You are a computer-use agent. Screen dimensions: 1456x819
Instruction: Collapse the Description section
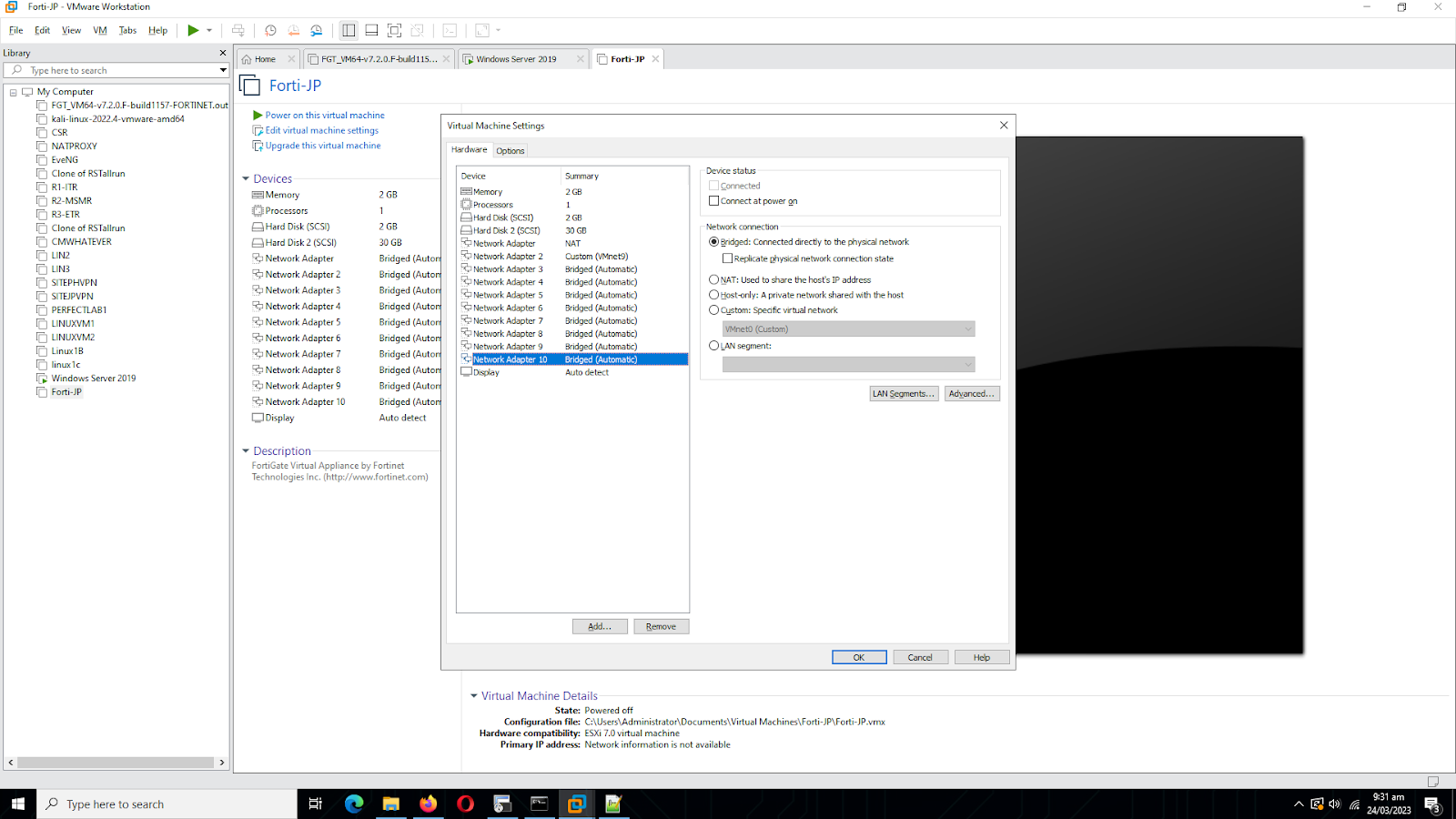(x=246, y=451)
